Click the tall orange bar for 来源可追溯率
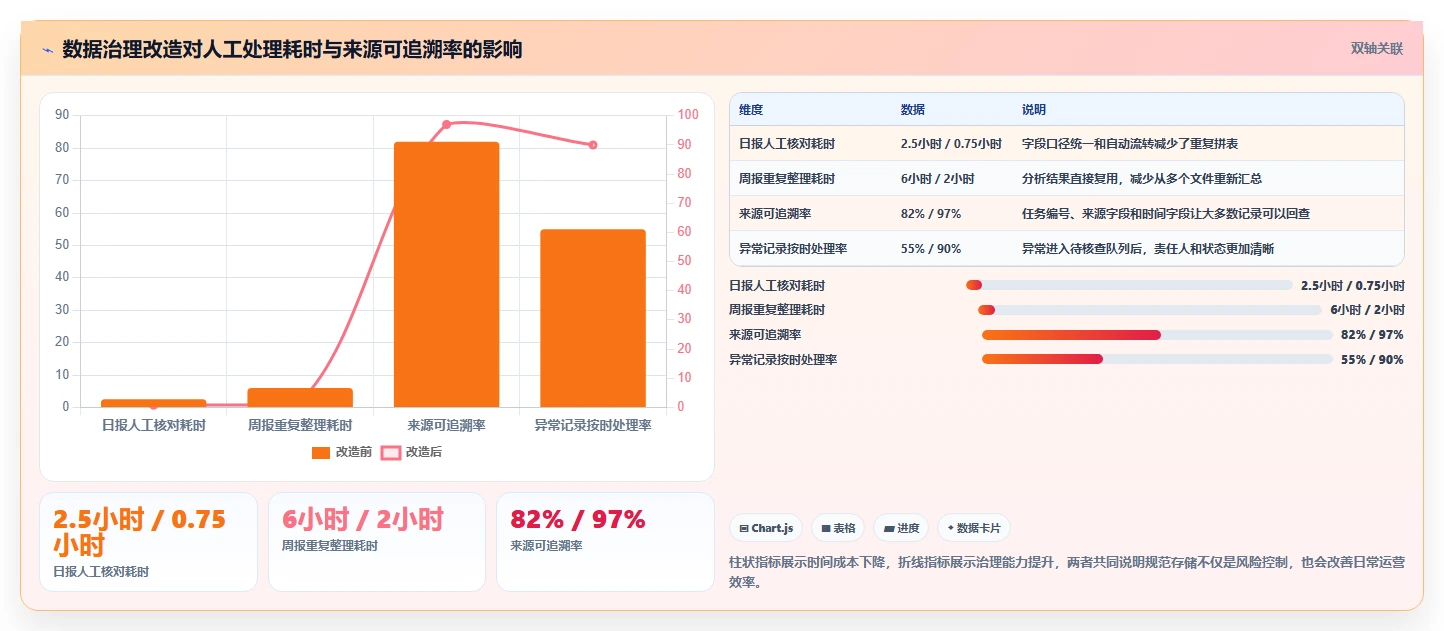1444x631 pixels. (446, 274)
